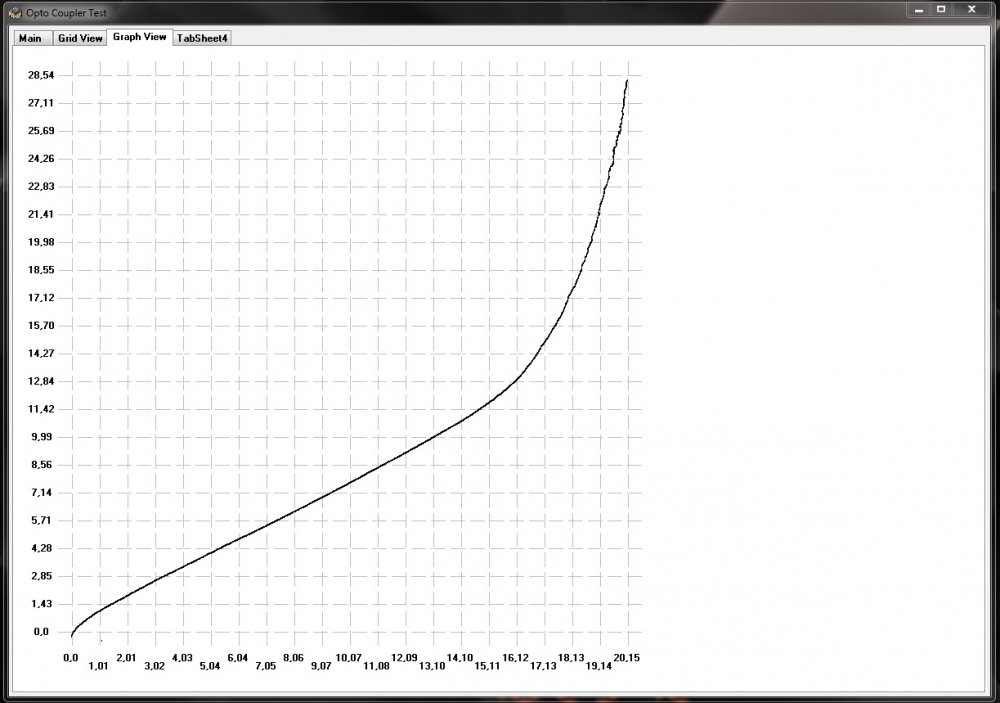The height and width of the screenshot is (703, 1000).
Task: Minimize the Opto Coupler Test window
Action: [918, 9]
